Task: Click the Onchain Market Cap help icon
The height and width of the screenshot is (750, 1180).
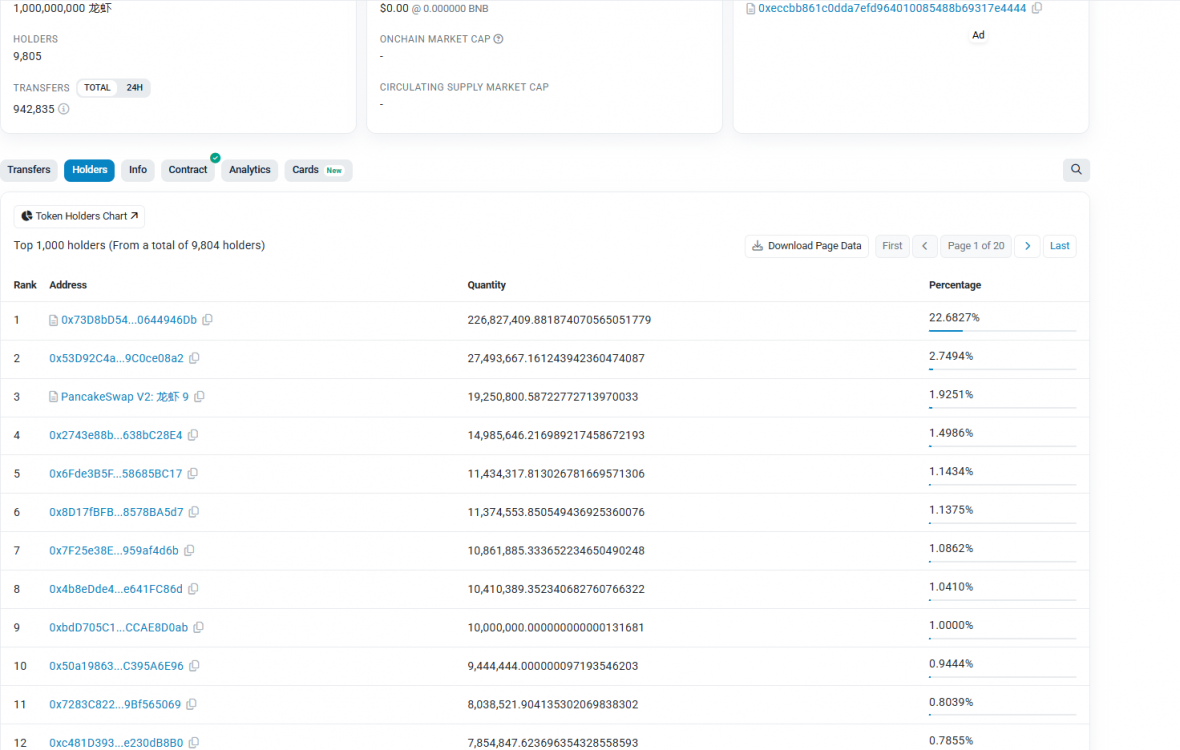Action: 498,39
